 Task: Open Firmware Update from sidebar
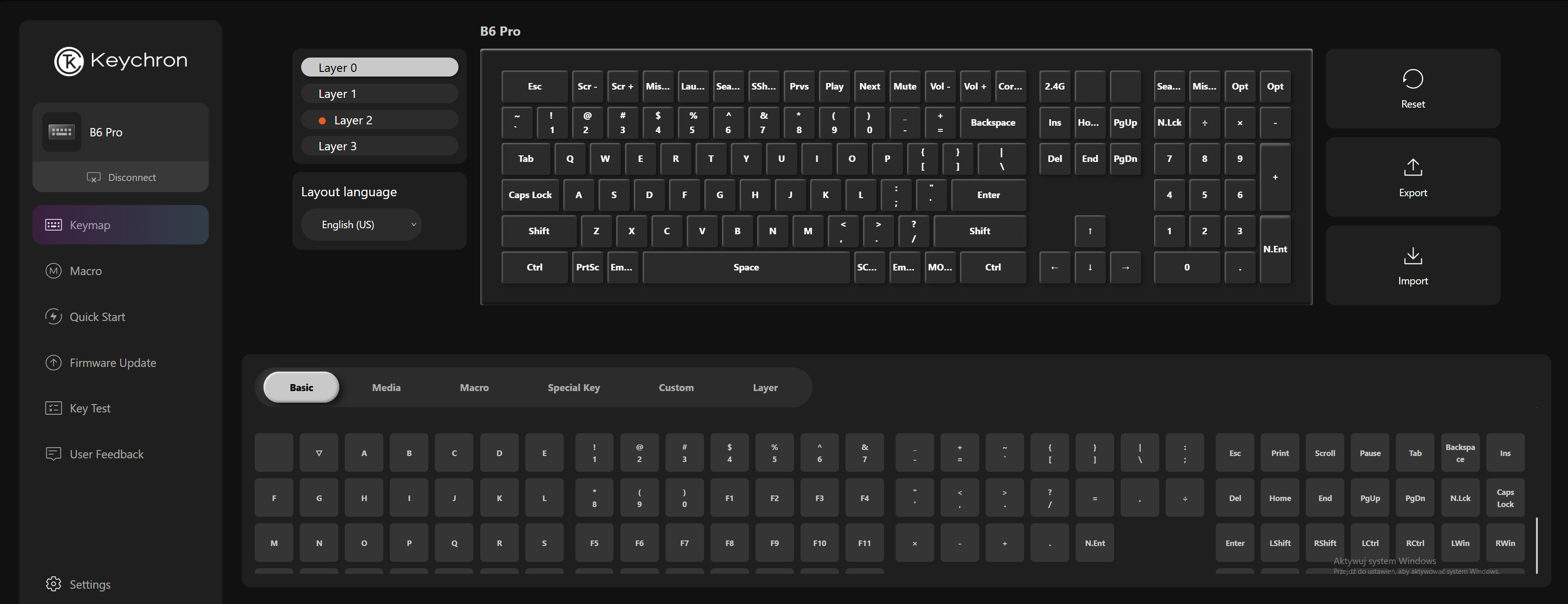(121, 362)
